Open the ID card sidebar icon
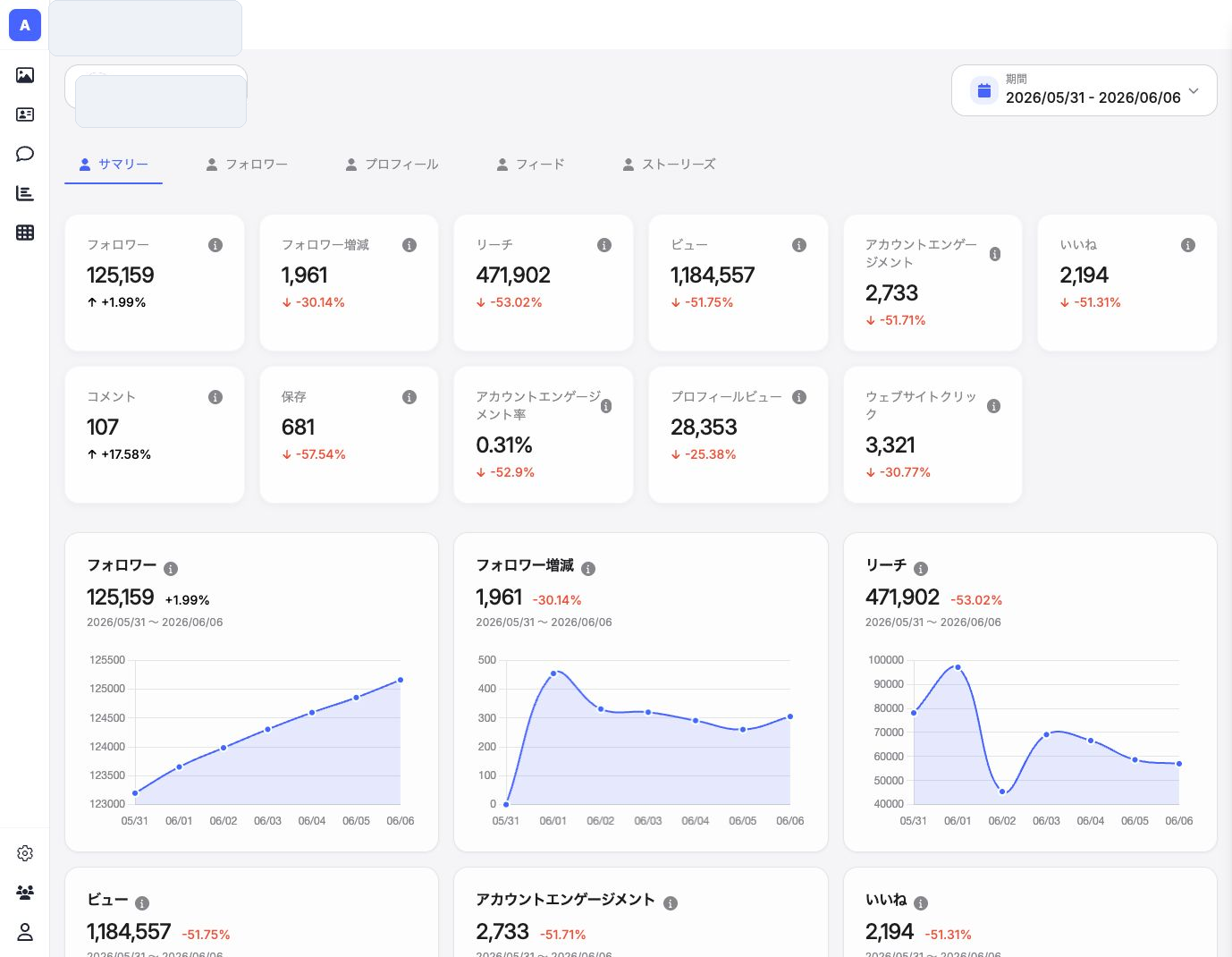 pos(25,114)
